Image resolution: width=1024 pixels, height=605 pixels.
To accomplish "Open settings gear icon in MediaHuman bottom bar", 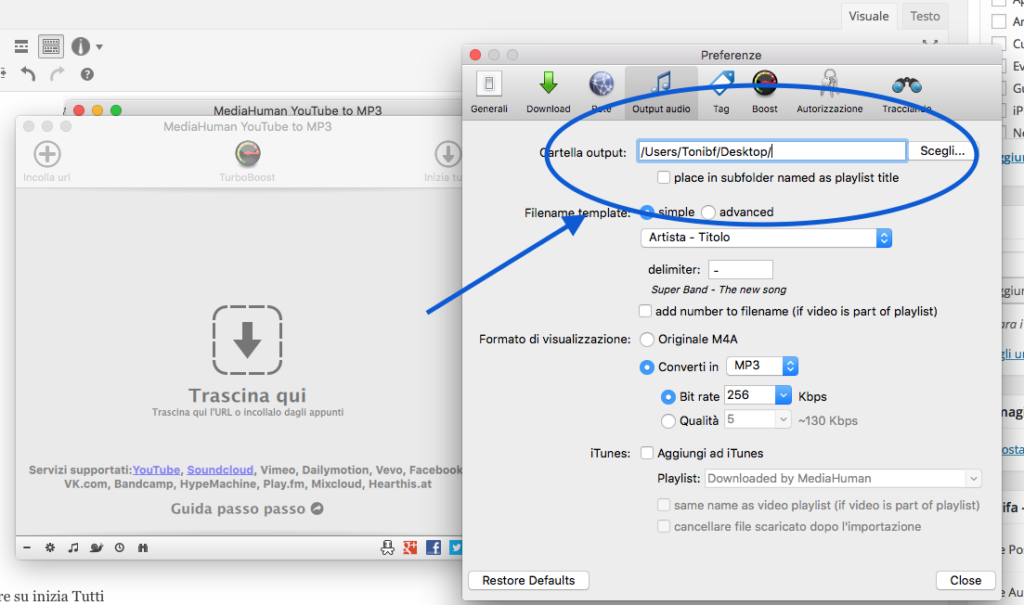I will pyautogui.click(x=50, y=548).
